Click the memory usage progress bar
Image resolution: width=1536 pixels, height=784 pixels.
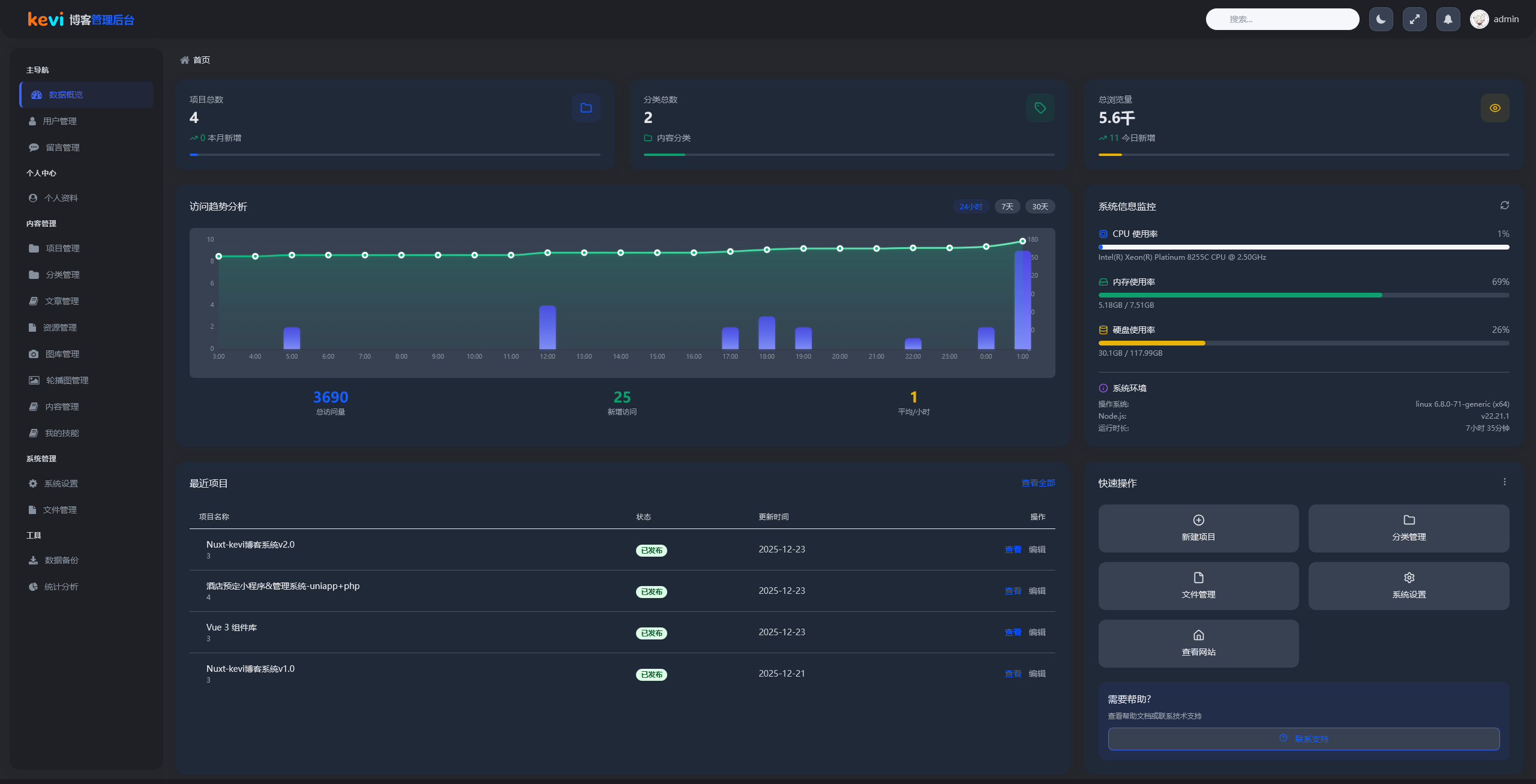tap(1303, 295)
